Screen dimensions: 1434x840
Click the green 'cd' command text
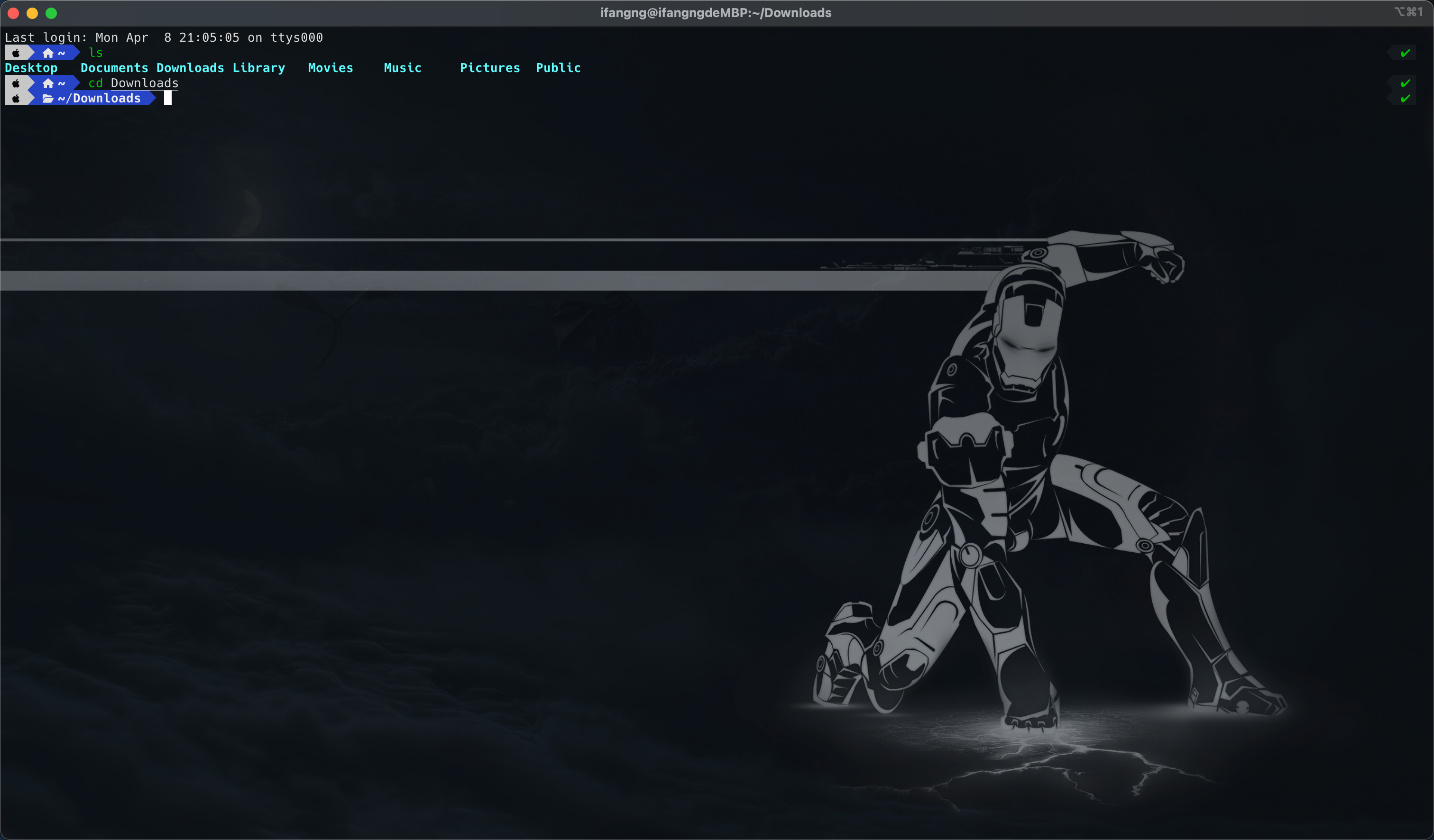pos(96,83)
